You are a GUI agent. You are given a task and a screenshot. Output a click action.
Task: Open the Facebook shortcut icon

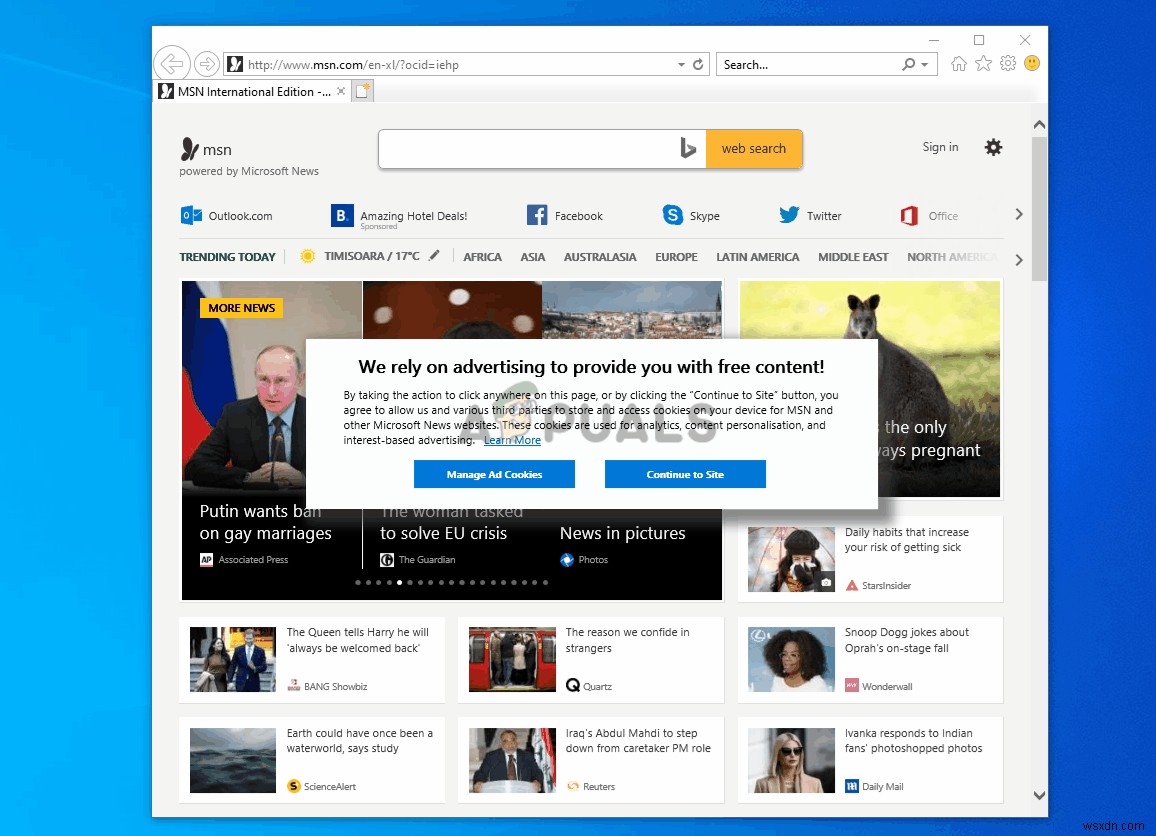click(536, 215)
